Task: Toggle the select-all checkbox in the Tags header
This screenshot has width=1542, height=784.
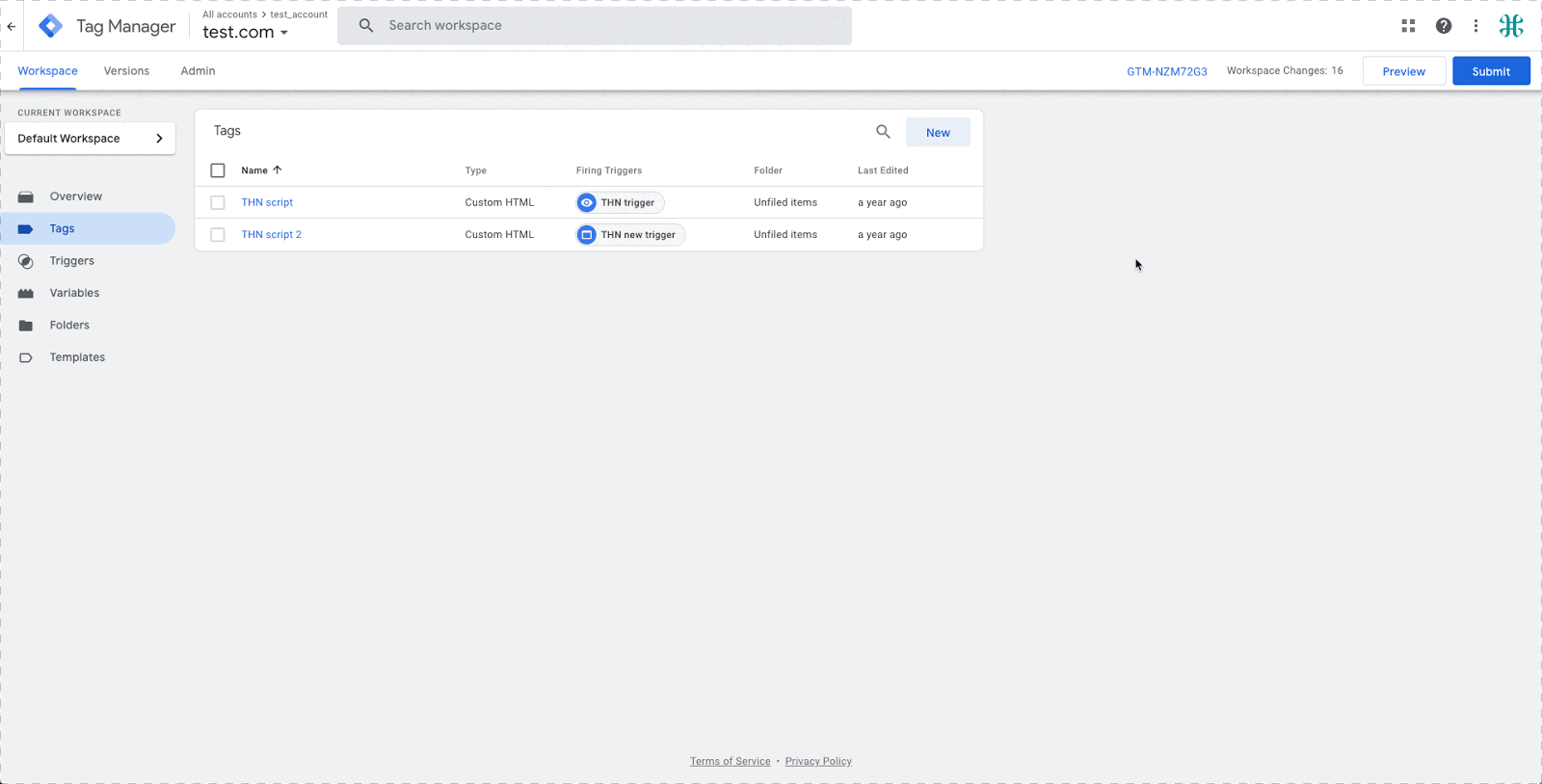Action: [x=218, y=170]
